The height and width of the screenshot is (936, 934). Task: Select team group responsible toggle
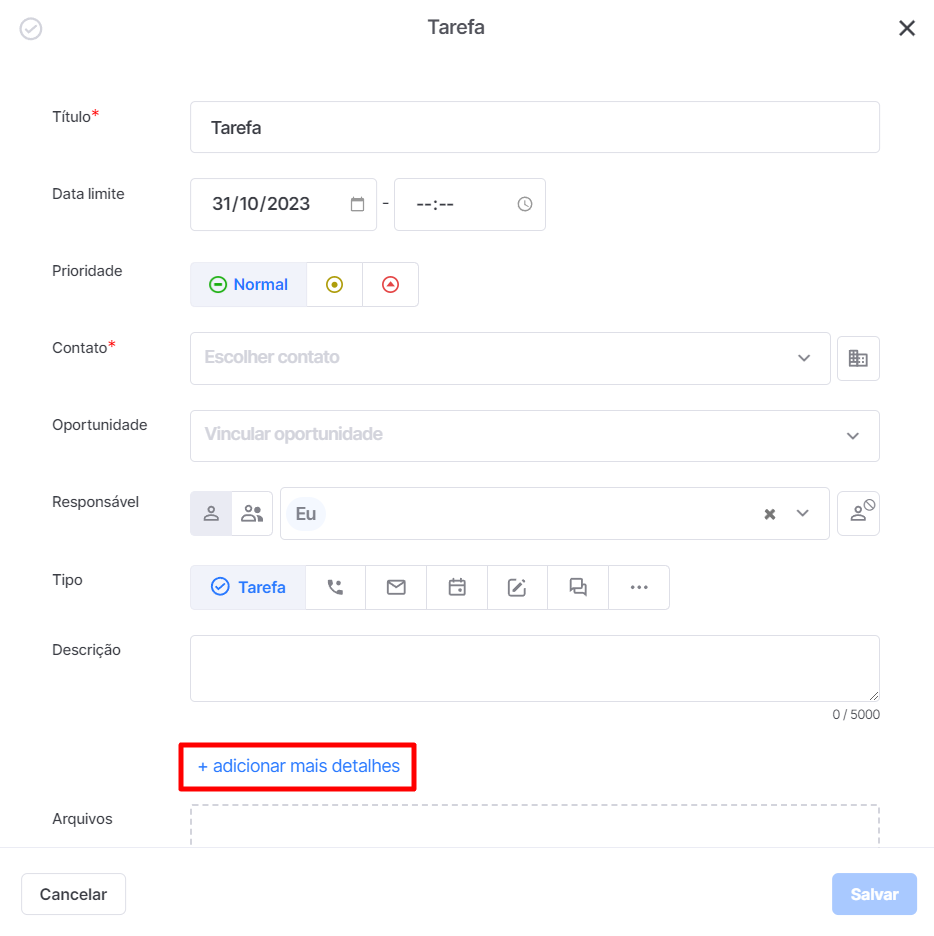[x=252, y=513]
